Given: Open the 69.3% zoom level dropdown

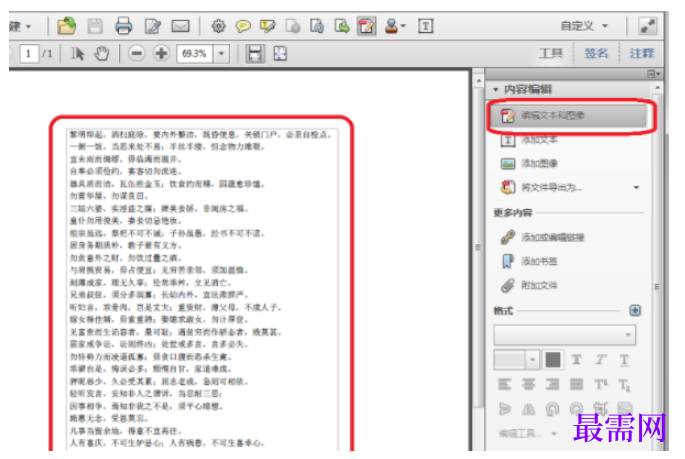Looking at the screenshot, I should (x=221, y=54).
